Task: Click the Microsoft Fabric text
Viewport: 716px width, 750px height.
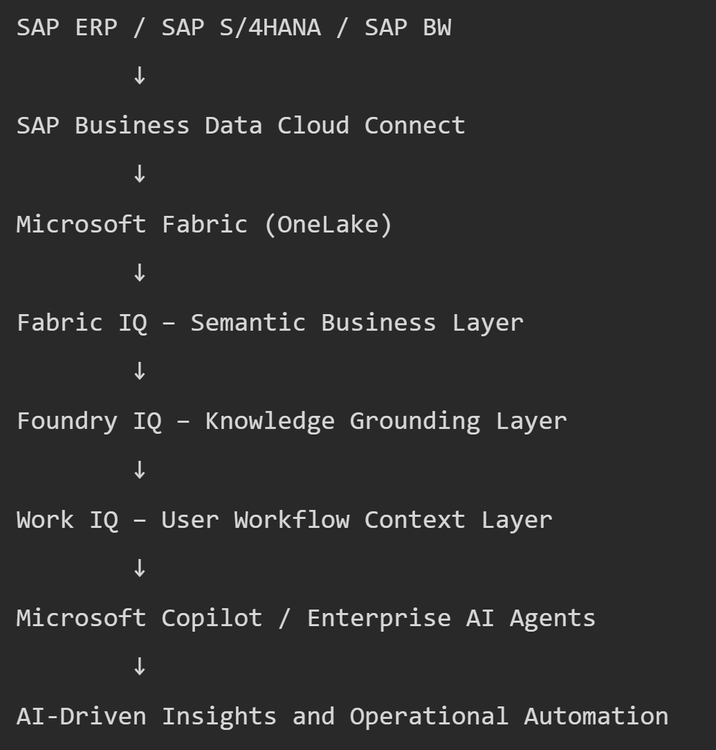Action: click(132, 224)
